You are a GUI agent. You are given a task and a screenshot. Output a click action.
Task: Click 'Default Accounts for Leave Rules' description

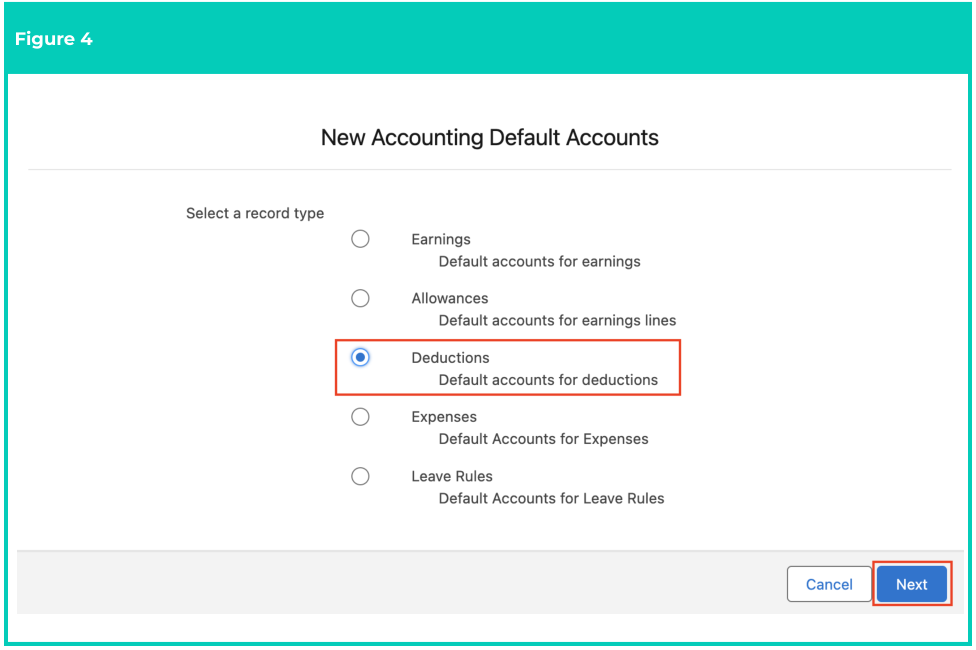pos(551,499)
